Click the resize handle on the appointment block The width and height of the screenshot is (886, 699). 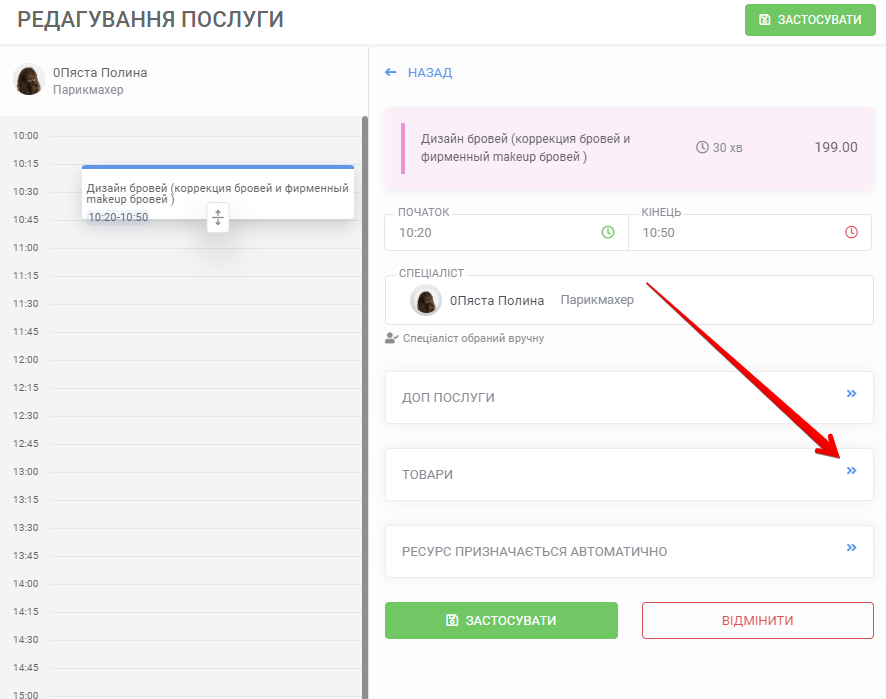pos(218,217)
